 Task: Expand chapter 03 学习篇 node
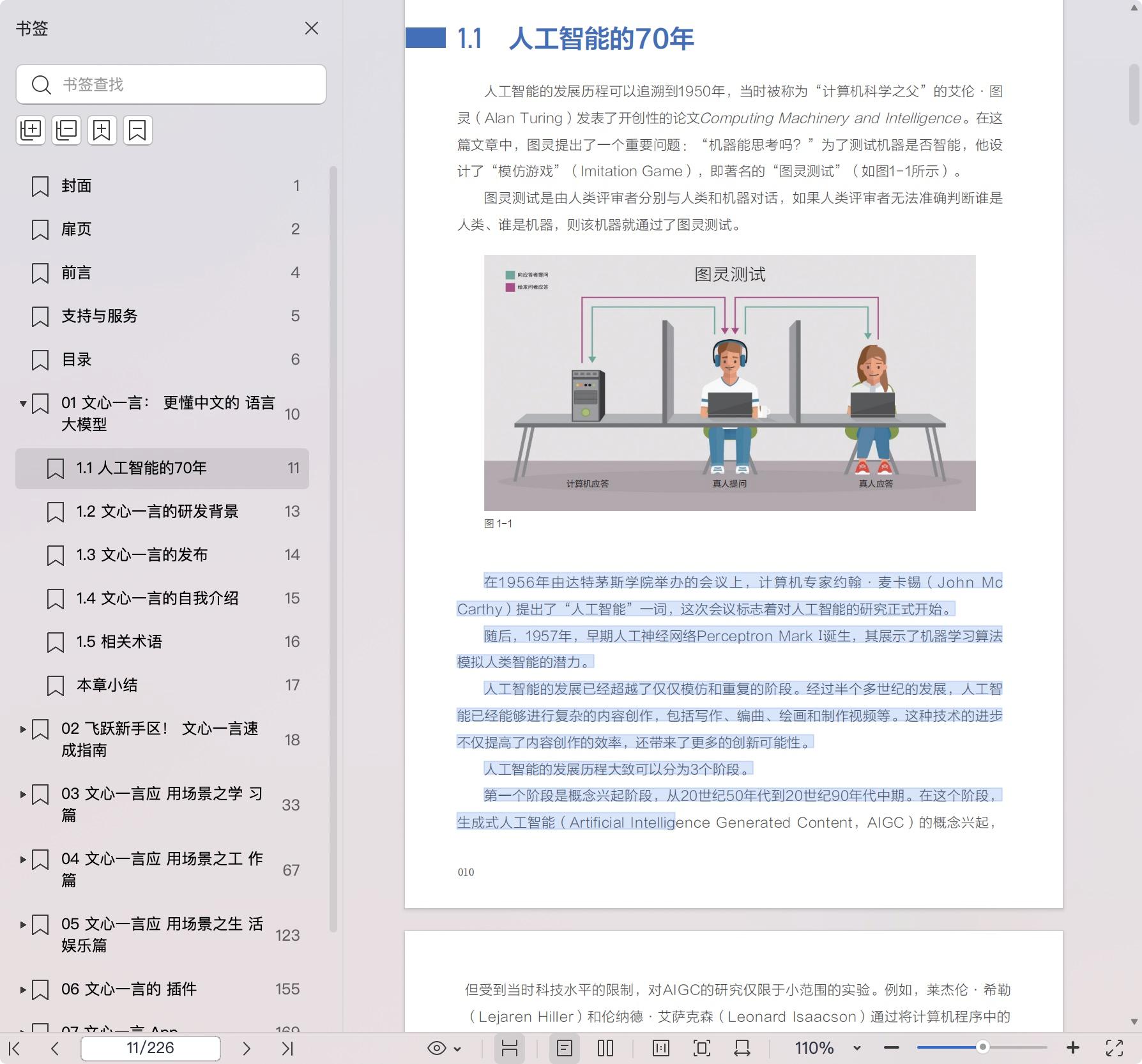[23, 794]
